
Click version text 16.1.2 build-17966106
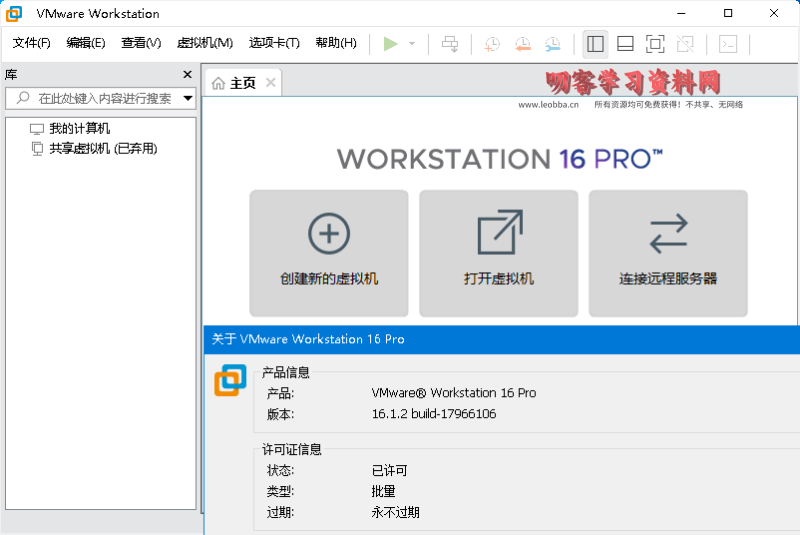tap(434, 414)
